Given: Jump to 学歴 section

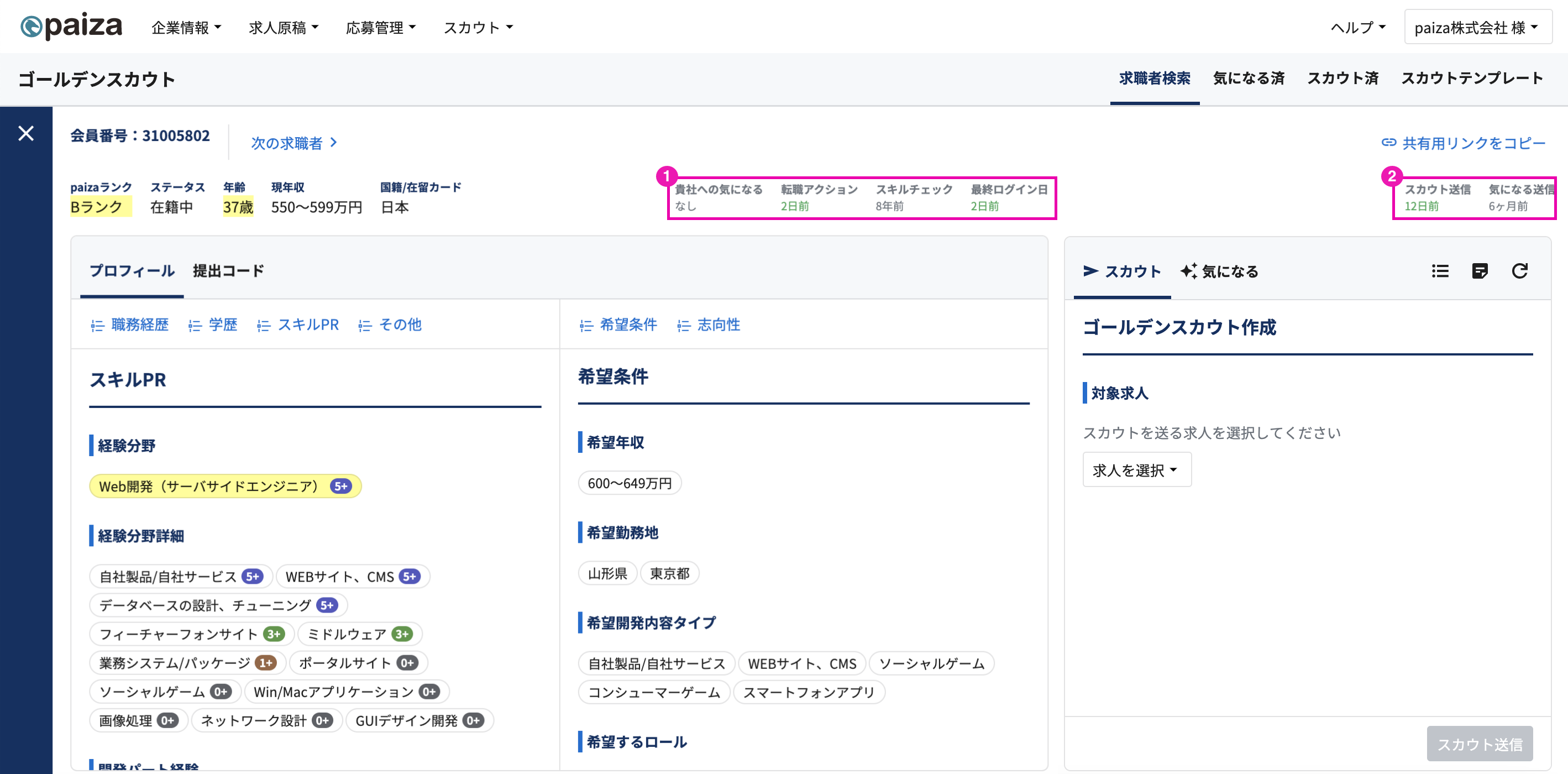Looking at the screenshot, I should coord(223,325).
